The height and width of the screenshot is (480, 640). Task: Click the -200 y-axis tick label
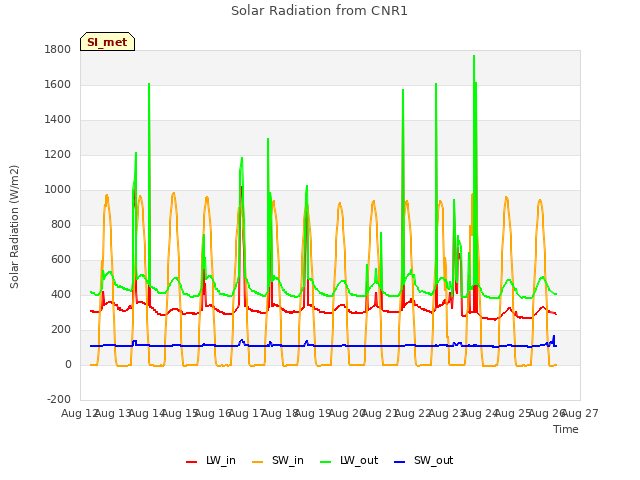pyautogui.click(x=59, y=400)
